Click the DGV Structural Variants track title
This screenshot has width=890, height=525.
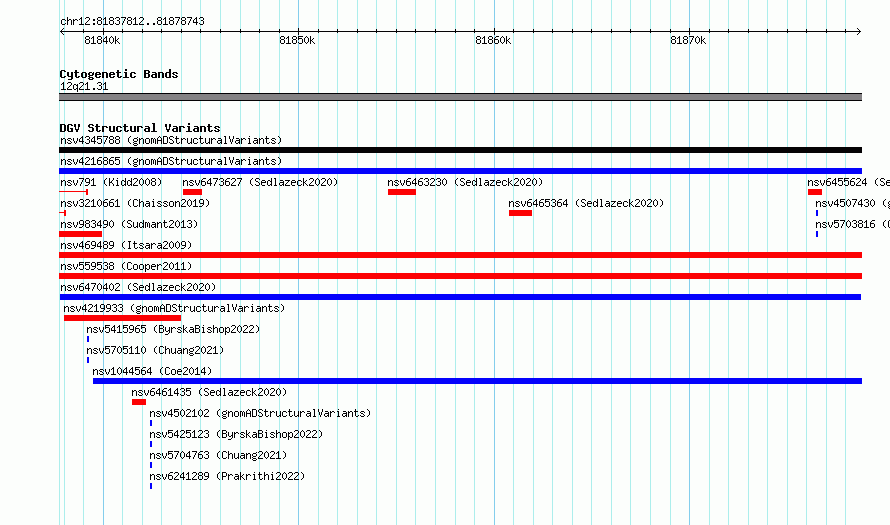[140, 128]
